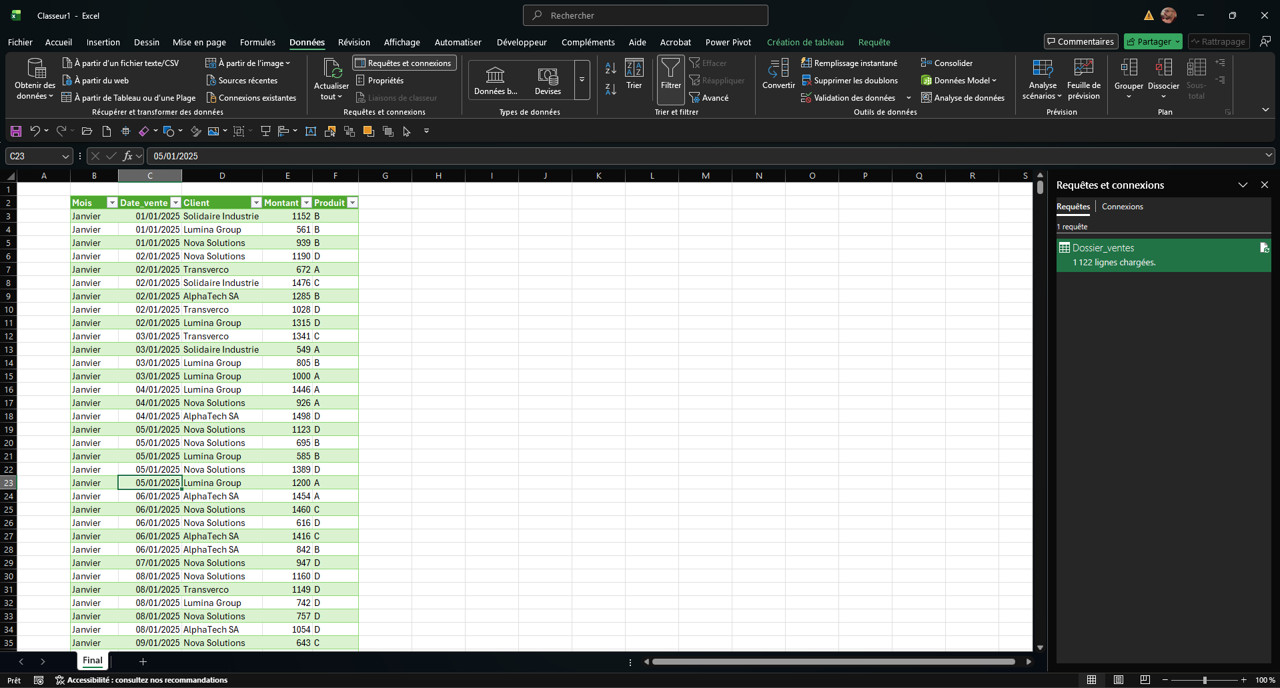
Task: Select the Devises data type
Action: tap(547, 80)
